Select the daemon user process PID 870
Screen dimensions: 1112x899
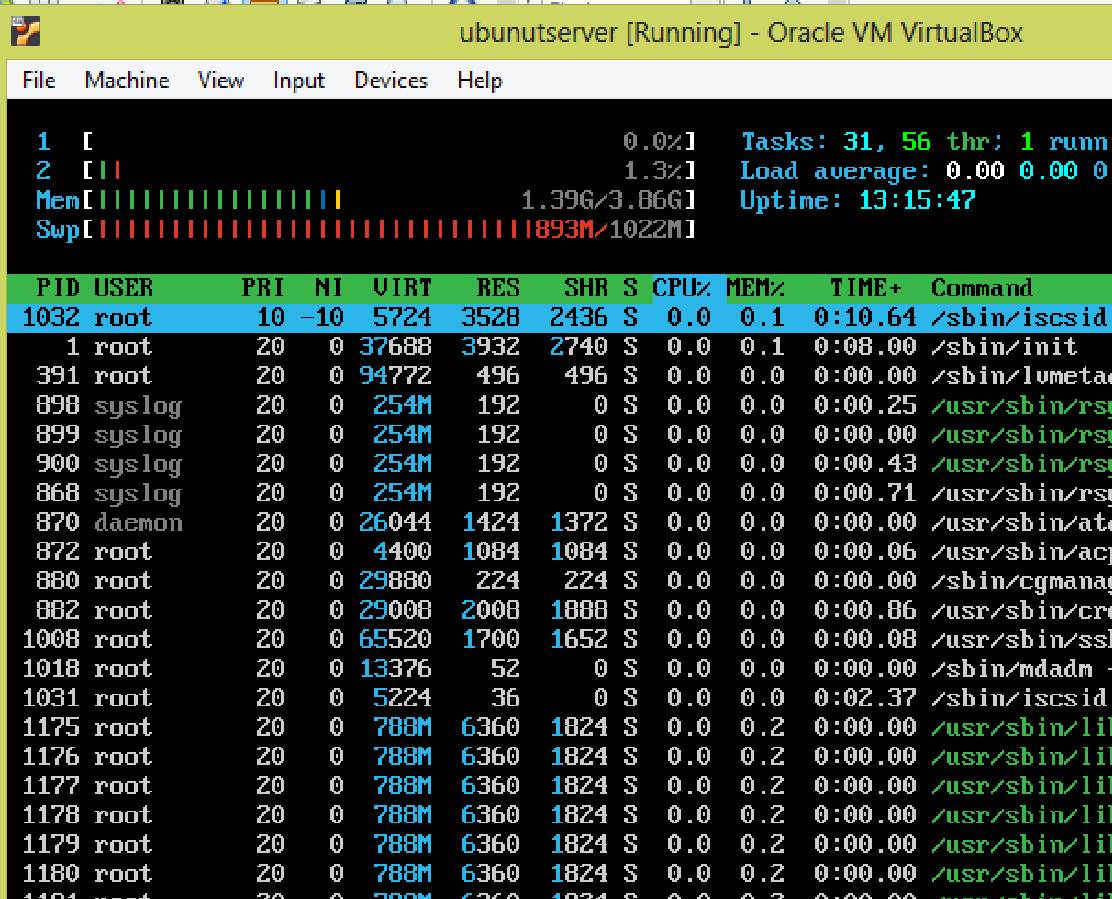(x=560, y=523)
